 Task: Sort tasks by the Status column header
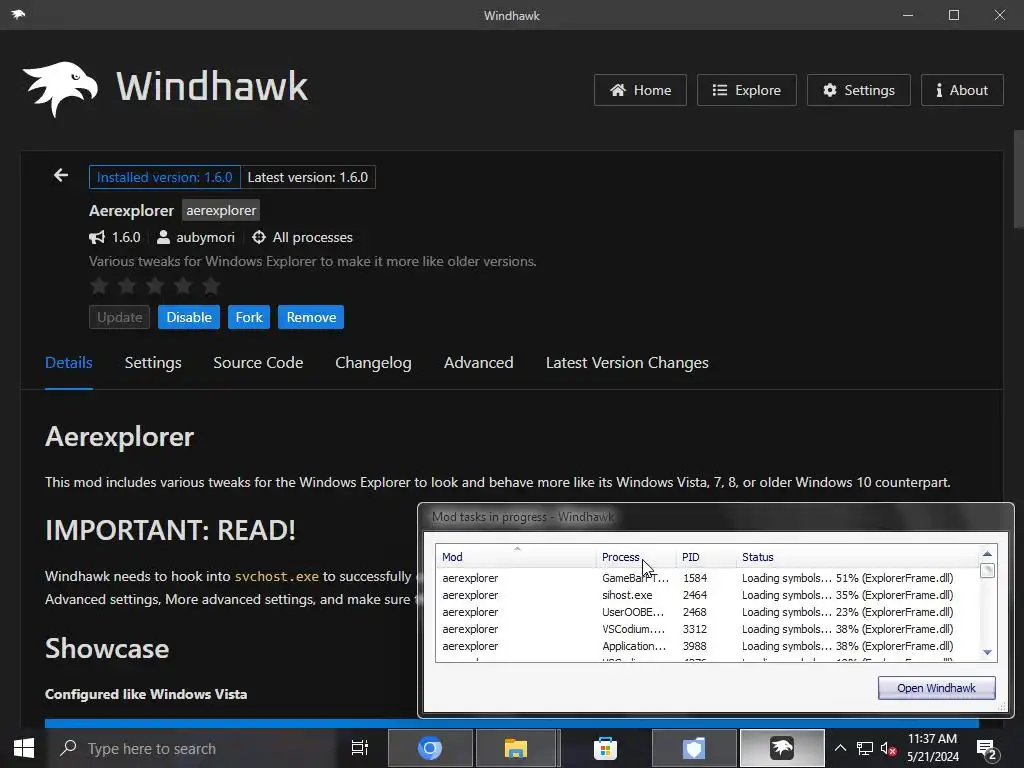coord(857,557)
